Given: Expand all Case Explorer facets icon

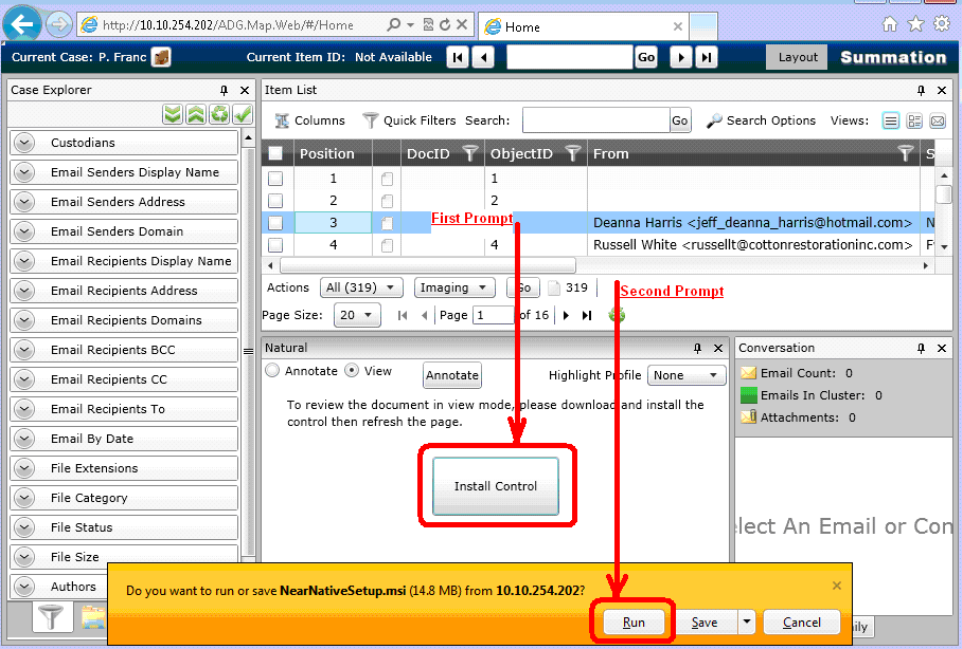Looking at the screenshot, I should point(172,114).
